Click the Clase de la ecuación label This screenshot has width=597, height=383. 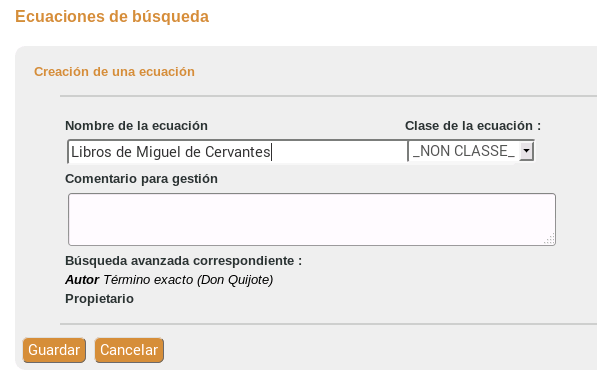pos(473,126)
